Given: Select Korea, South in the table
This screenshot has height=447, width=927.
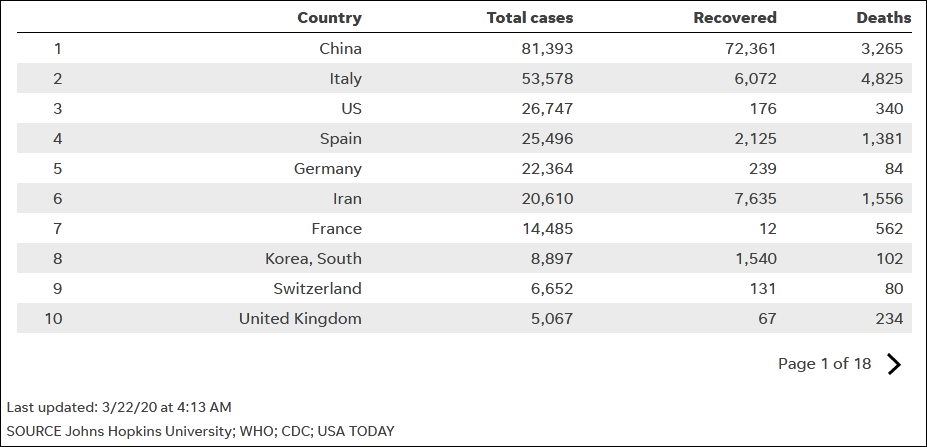Looking at the screenshot, I should point(313,258).
